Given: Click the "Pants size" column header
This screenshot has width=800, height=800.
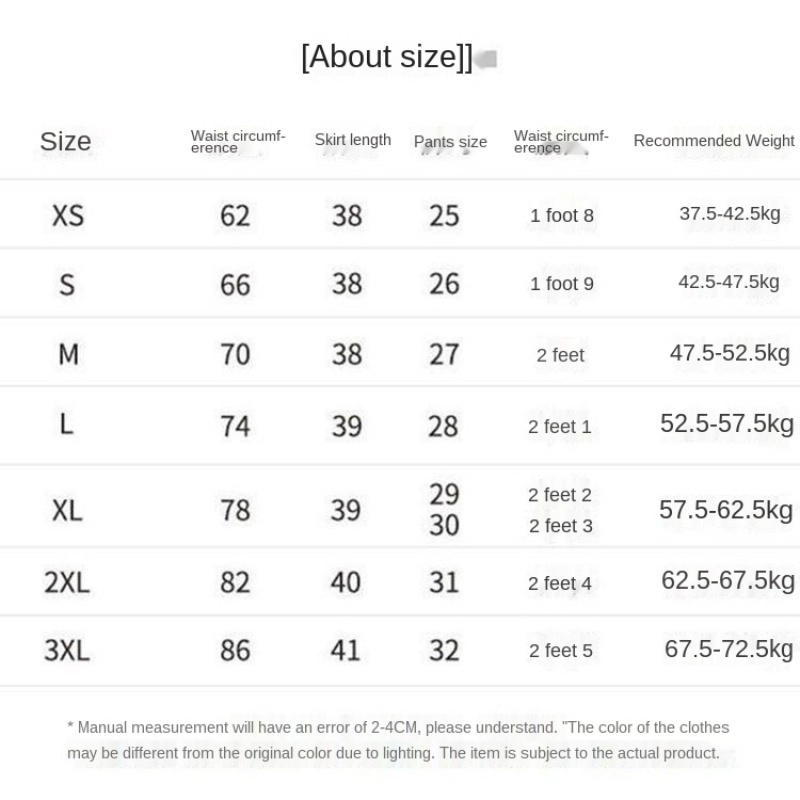Looking at the screenshot, I should tap(450, 142).
